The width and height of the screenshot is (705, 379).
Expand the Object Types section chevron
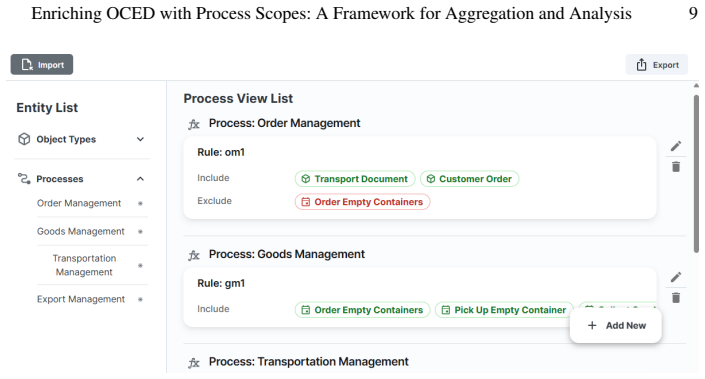(140, 139)
